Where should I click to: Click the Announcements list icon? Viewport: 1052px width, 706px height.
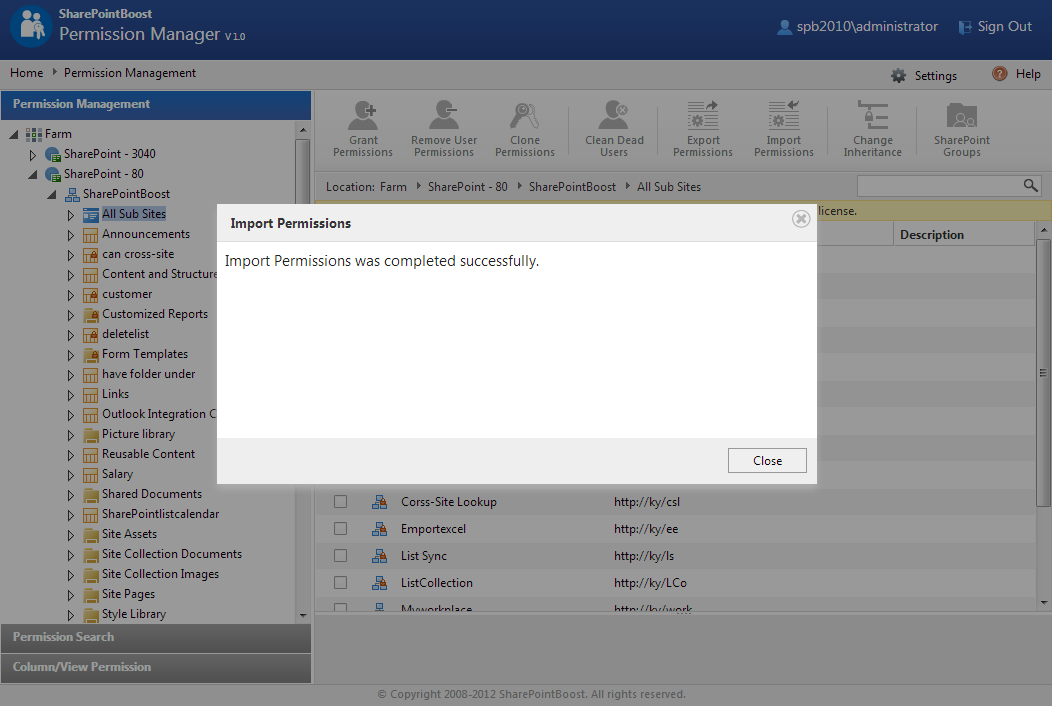(x=91, y=235)
